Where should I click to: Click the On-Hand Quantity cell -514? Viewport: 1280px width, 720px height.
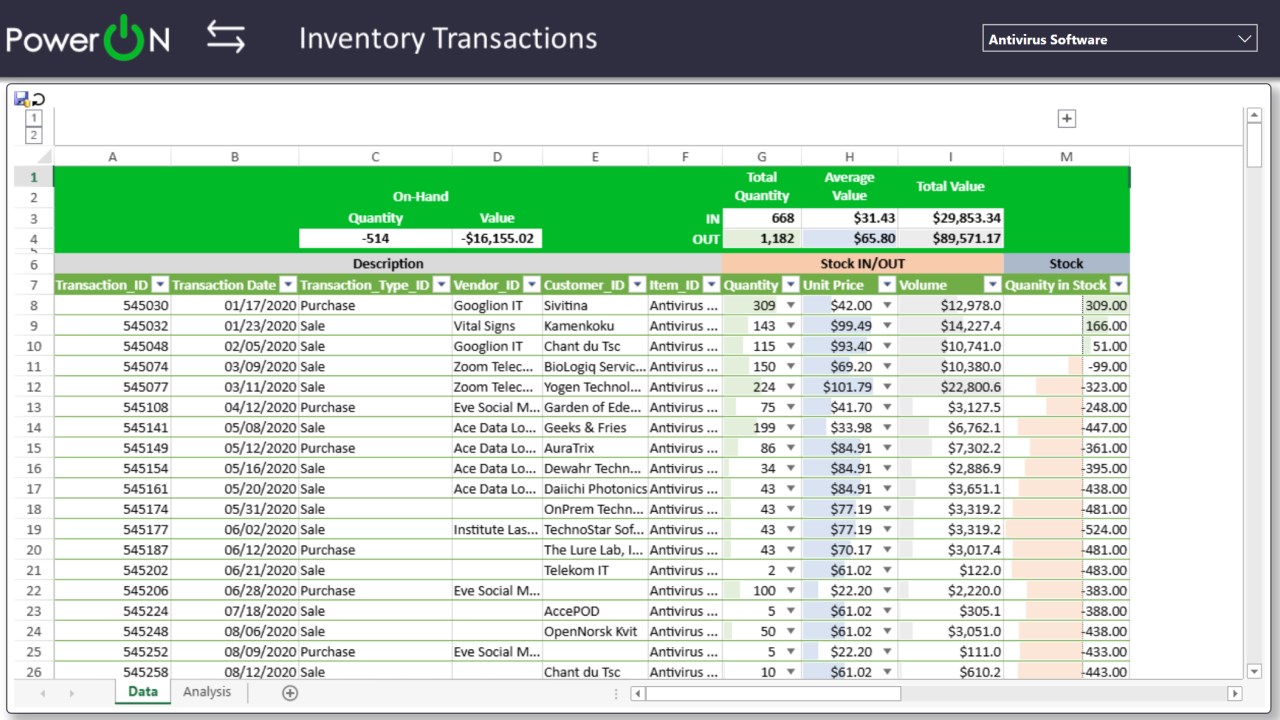[375, 239]
